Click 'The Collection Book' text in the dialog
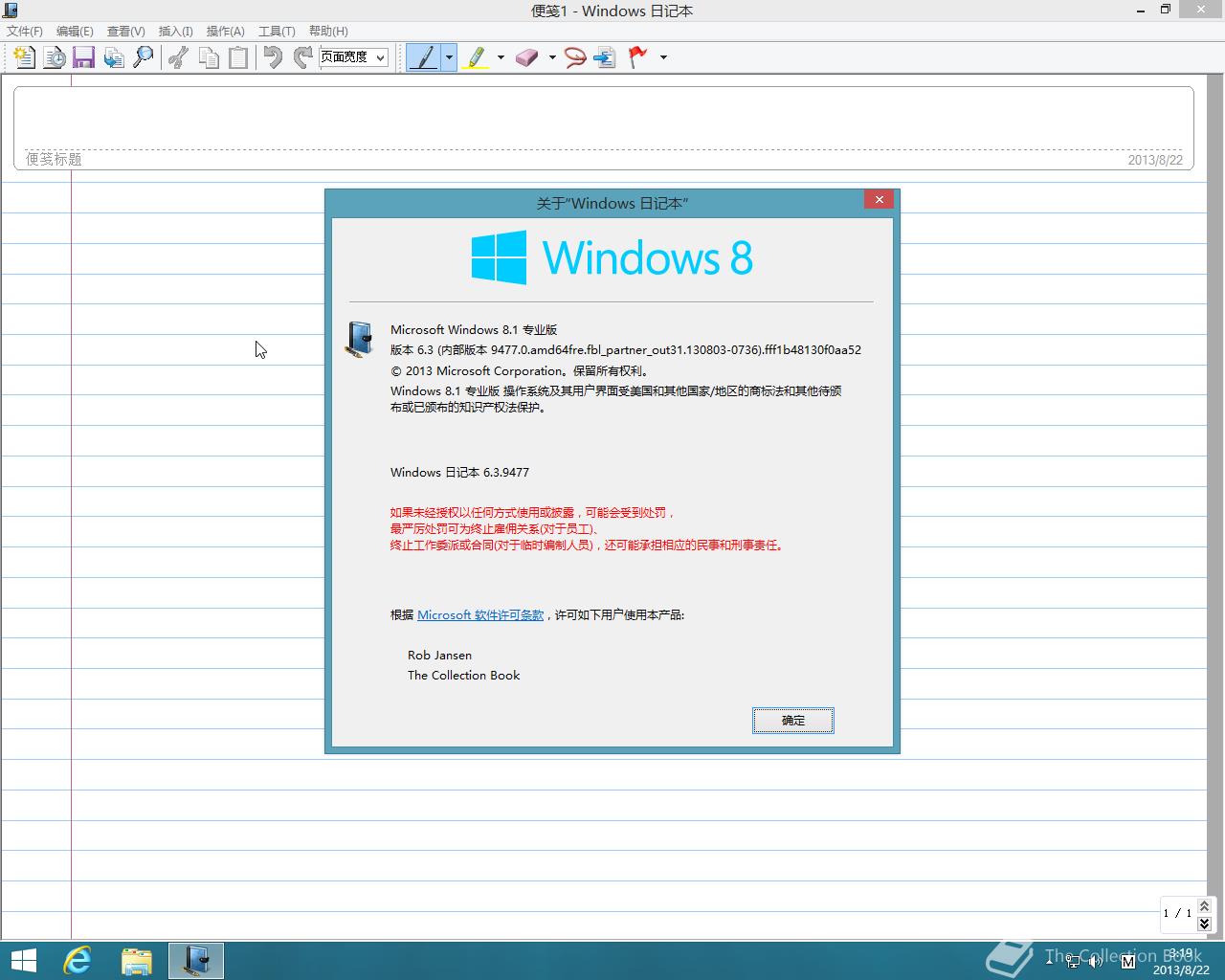This screenshot has width=1225, height=980. click(x=464, y=676)
